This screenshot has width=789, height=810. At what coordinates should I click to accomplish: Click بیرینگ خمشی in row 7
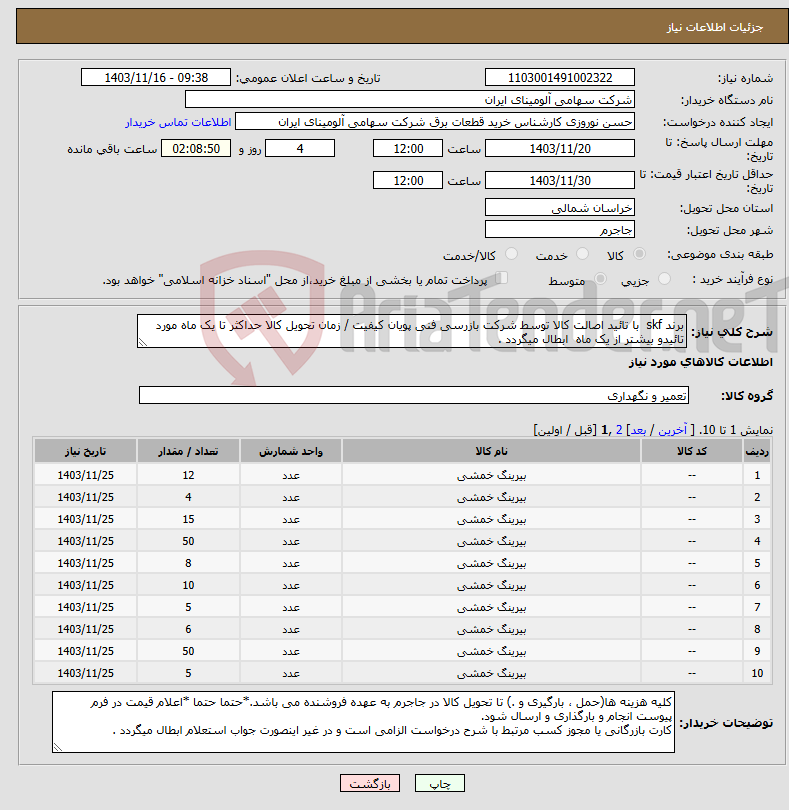pos(491,608)
